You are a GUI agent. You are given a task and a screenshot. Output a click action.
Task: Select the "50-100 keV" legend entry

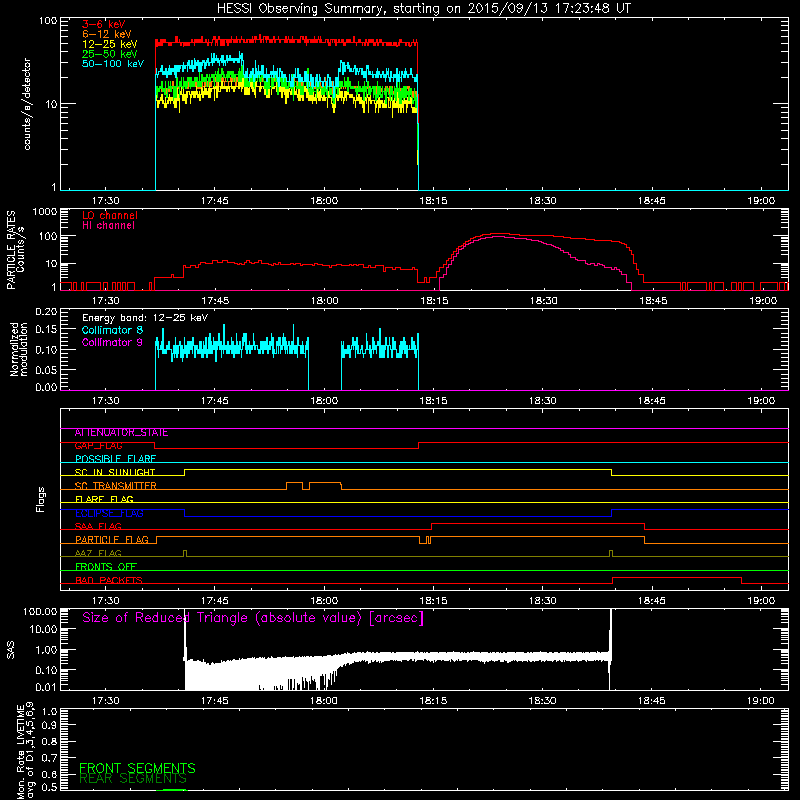point(113,63)
